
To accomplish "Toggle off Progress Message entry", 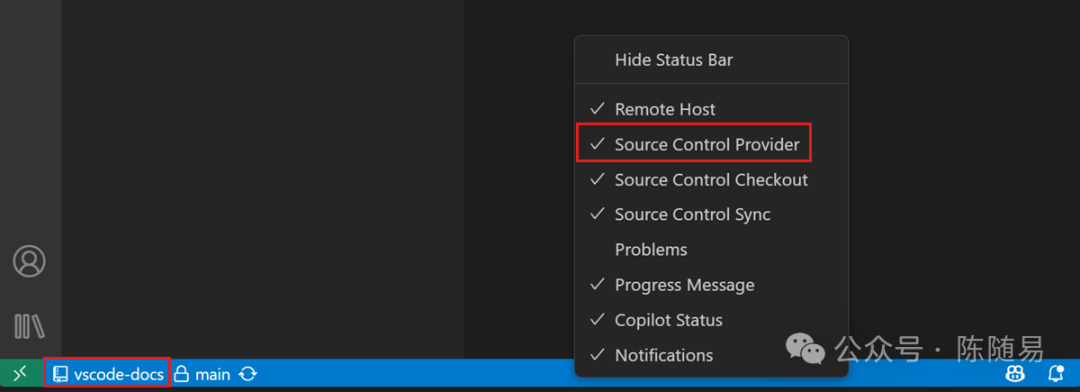I will [712, 285].
